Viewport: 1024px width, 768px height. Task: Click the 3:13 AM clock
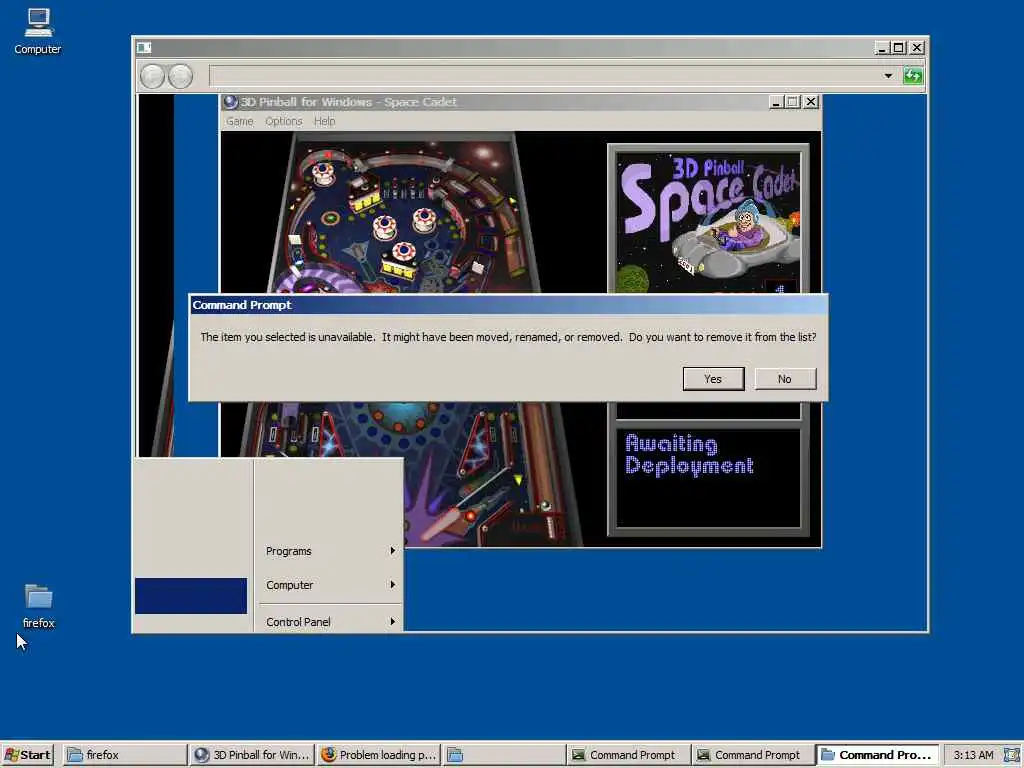[973, 755]
